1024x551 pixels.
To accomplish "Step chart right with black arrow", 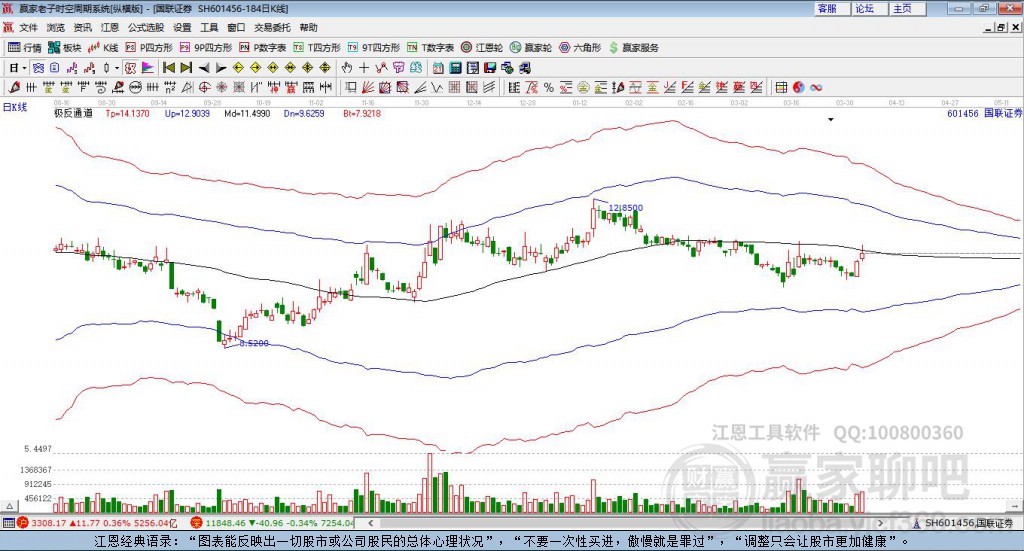I will point(221,68).
